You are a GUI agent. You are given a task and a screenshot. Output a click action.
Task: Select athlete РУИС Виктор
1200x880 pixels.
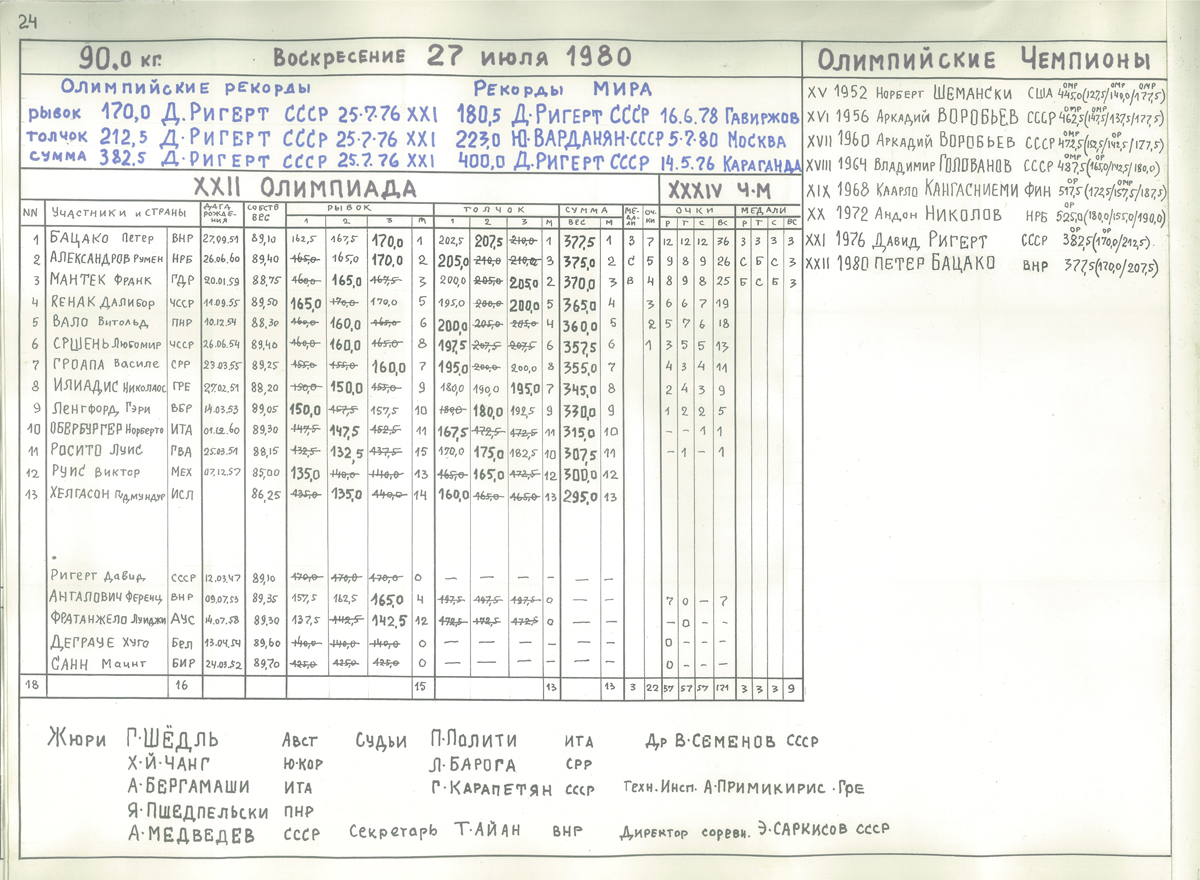point(97,472)
